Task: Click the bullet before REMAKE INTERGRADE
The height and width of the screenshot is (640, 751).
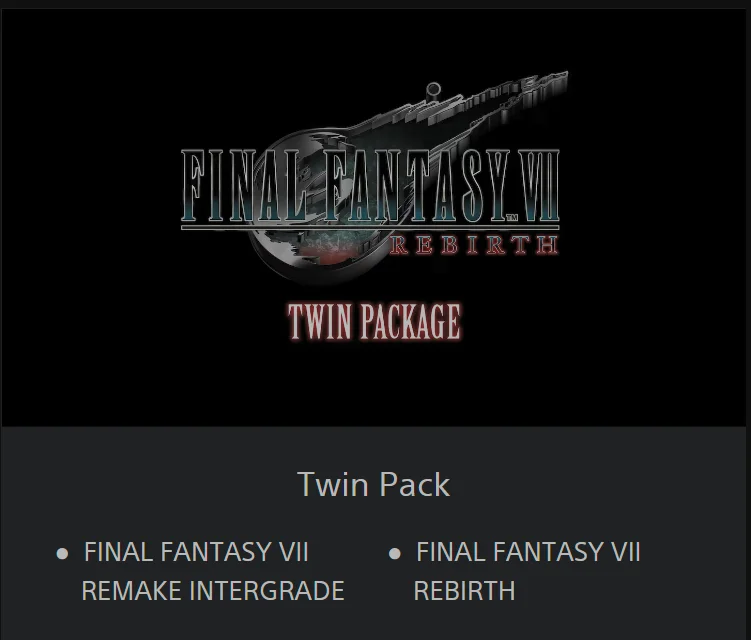Action: pyautogui.click(x=62, y=554)
